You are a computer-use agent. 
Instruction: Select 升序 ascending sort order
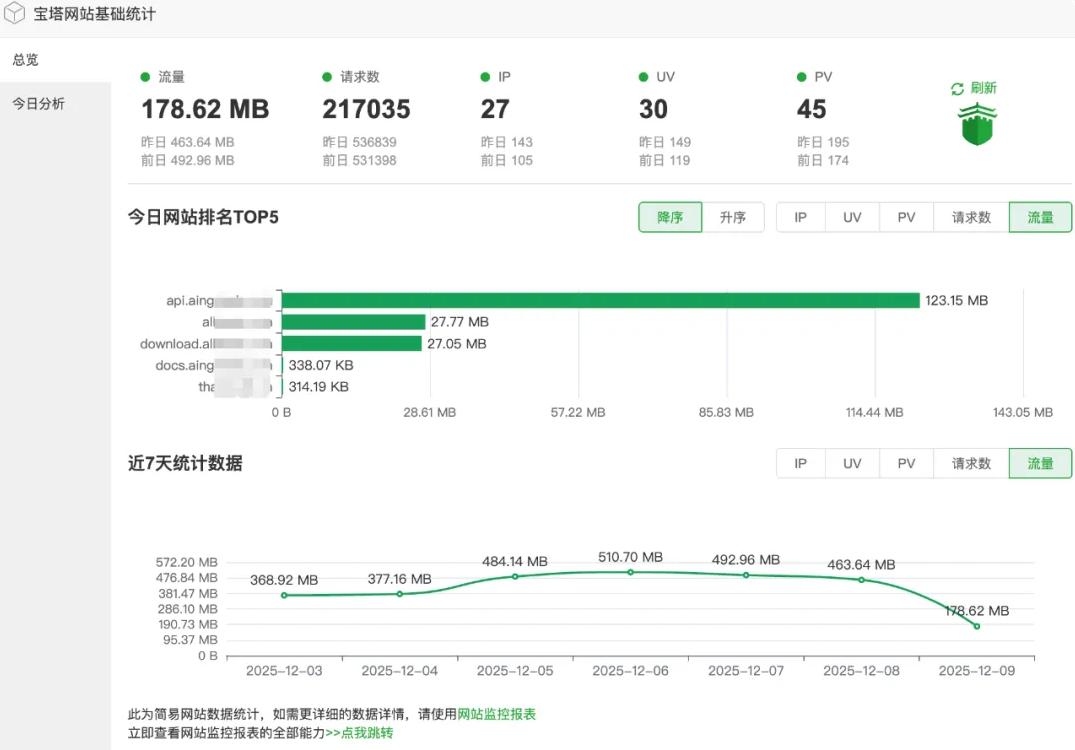[734, 217]
